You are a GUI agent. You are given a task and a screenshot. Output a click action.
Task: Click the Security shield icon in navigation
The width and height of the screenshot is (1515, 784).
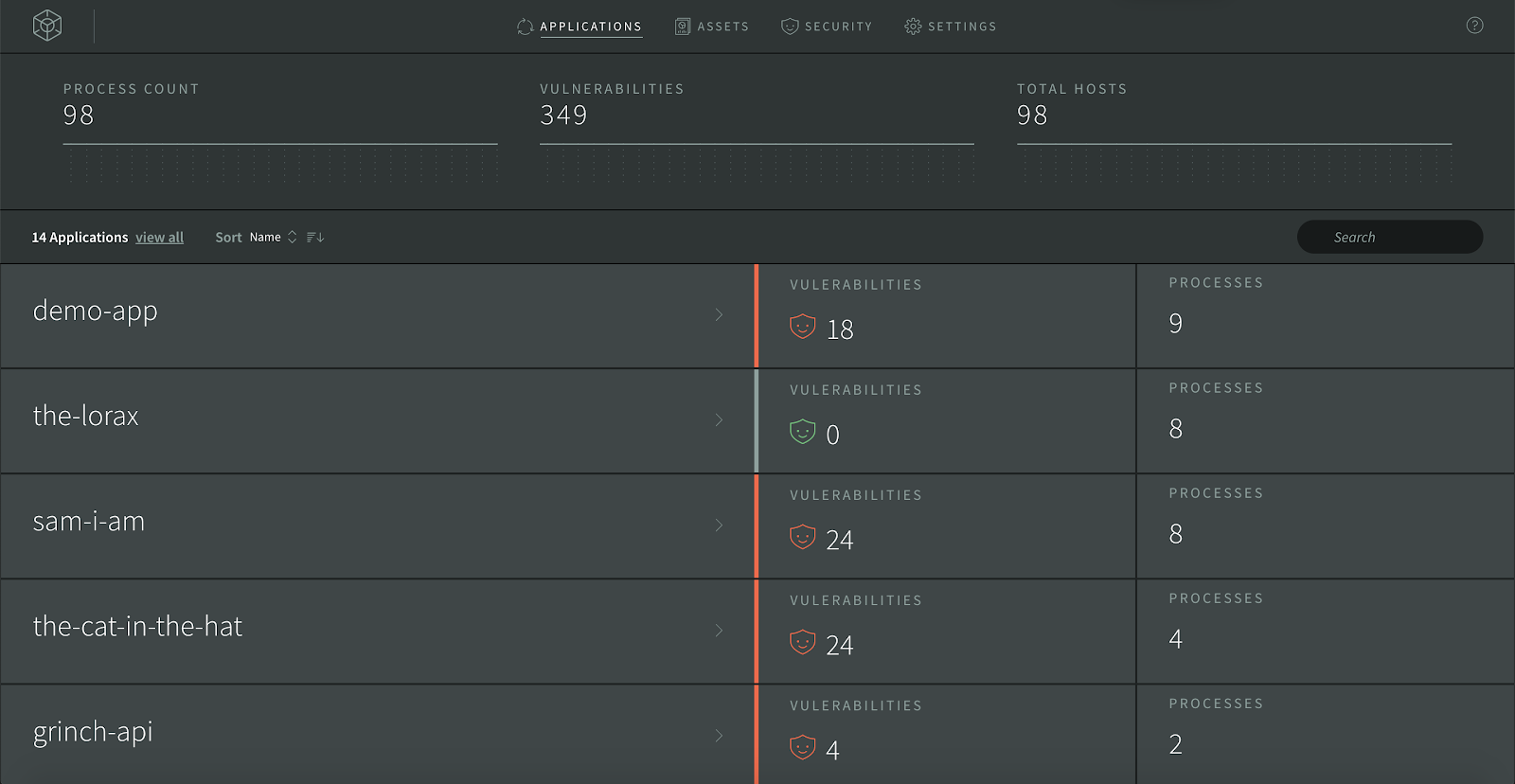790,27
